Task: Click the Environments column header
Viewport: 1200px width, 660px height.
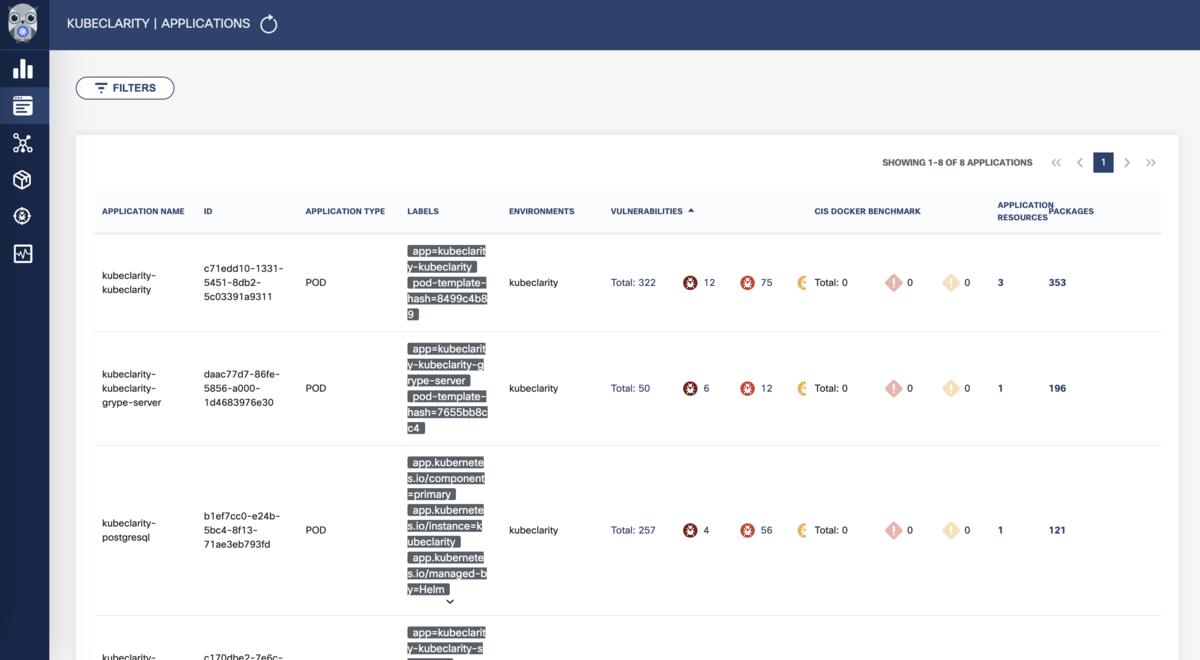Action: point(541,211)
